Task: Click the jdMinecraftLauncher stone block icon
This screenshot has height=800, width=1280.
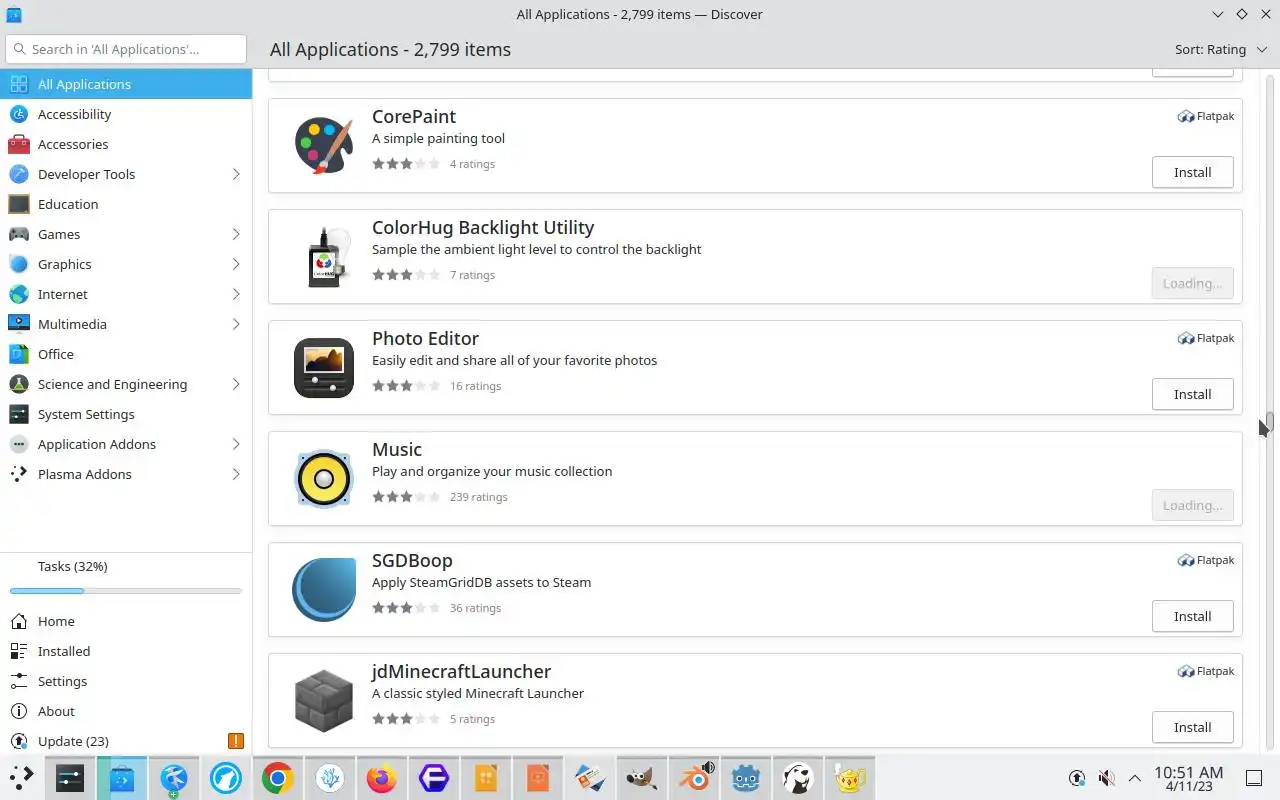Action: tap(324, 701)
